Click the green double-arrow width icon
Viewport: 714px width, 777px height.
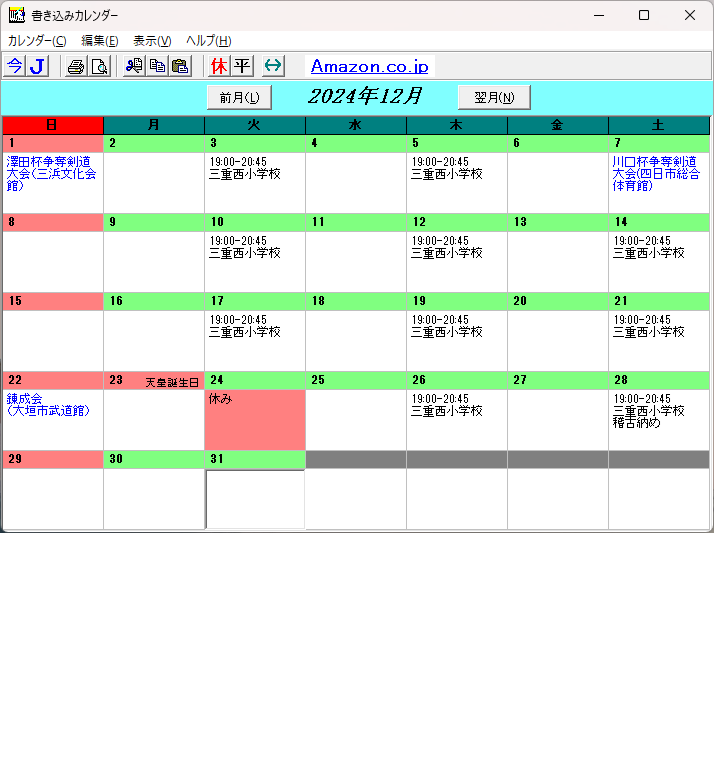tap(273, 66)
